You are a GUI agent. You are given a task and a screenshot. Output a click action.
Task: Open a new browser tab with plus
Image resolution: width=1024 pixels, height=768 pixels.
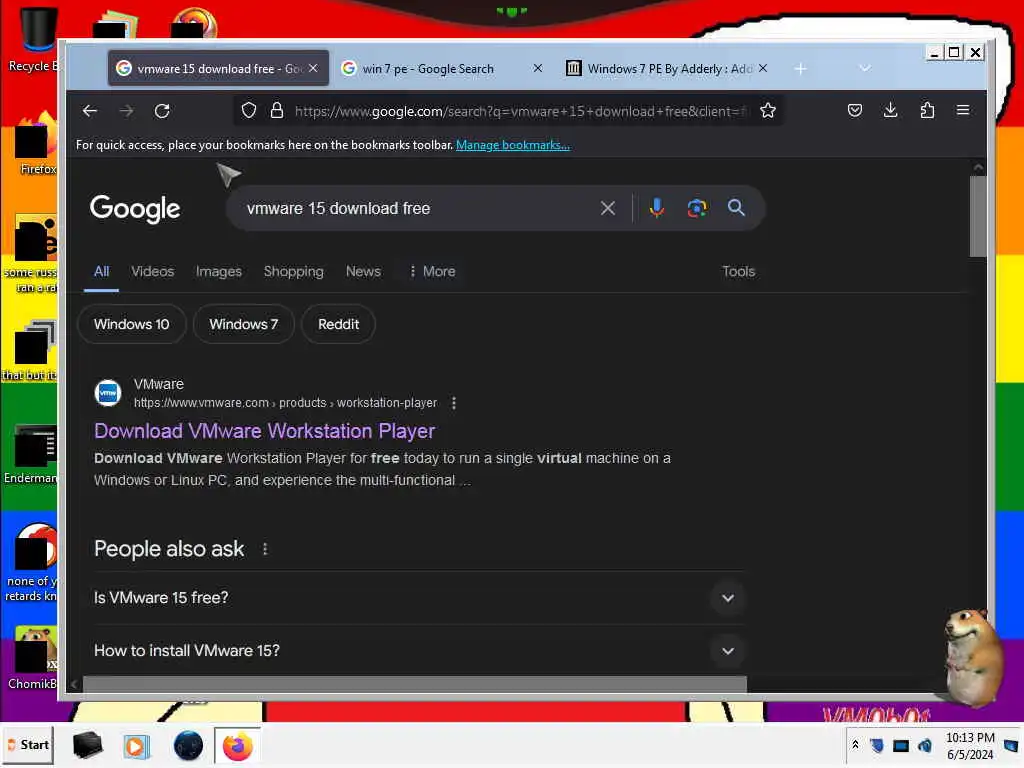(x=800, y=69)
